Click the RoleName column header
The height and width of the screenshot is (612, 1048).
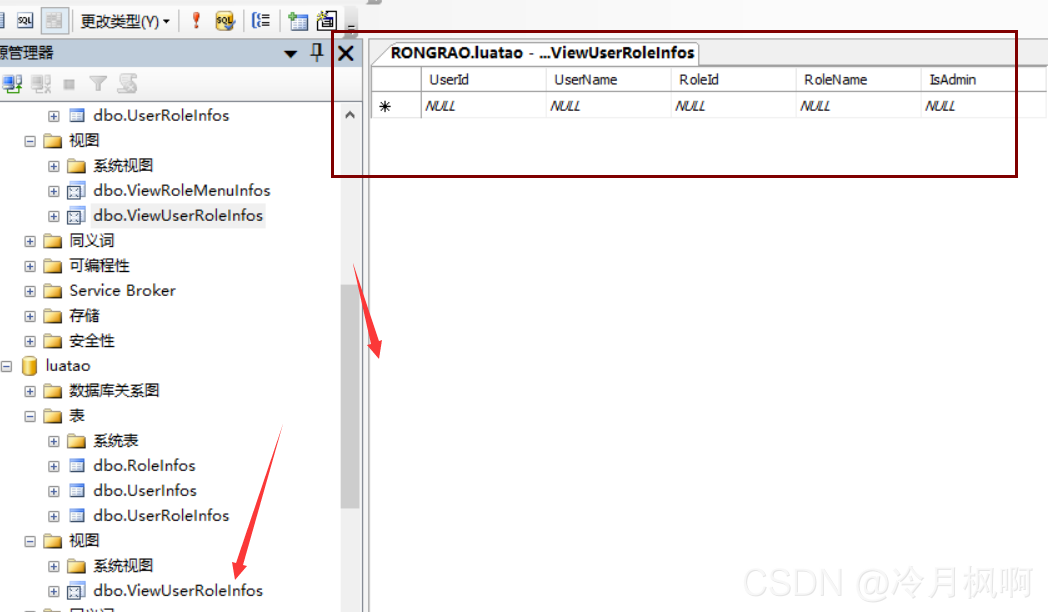coord(858,80)
